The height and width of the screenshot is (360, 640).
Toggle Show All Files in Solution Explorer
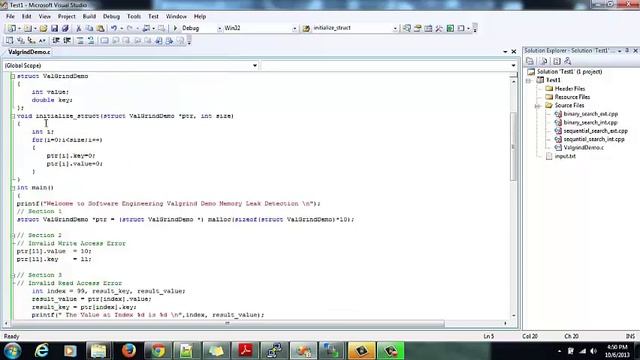coord(543,61)
